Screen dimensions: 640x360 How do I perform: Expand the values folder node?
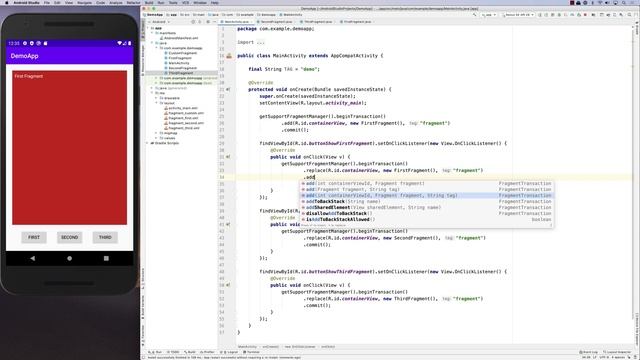(x=157, y=138)
